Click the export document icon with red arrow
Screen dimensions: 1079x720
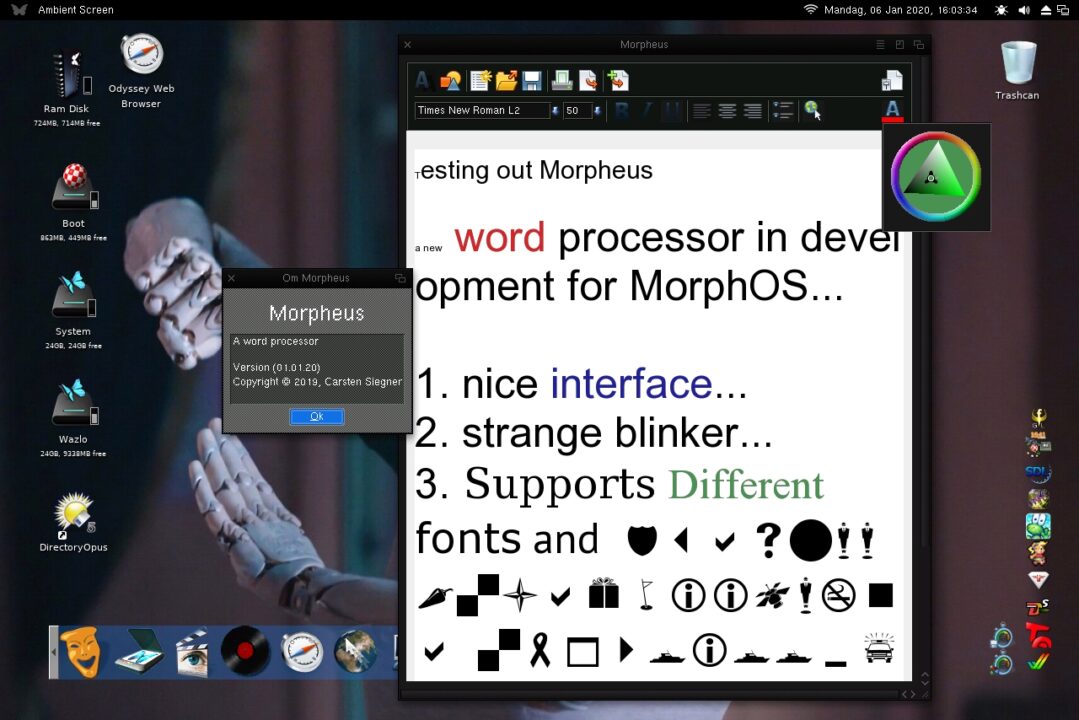point(590,80)
